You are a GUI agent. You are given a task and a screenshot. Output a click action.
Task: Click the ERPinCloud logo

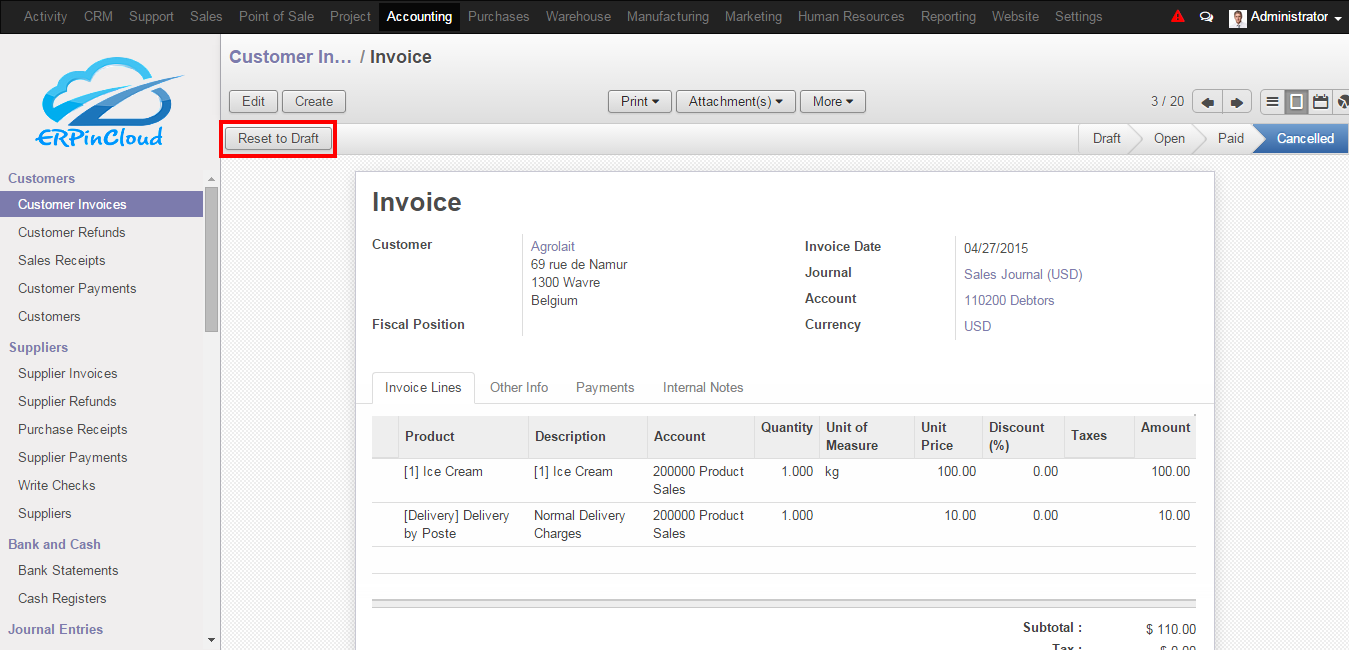pyautogui.click(x=112, y=103)
